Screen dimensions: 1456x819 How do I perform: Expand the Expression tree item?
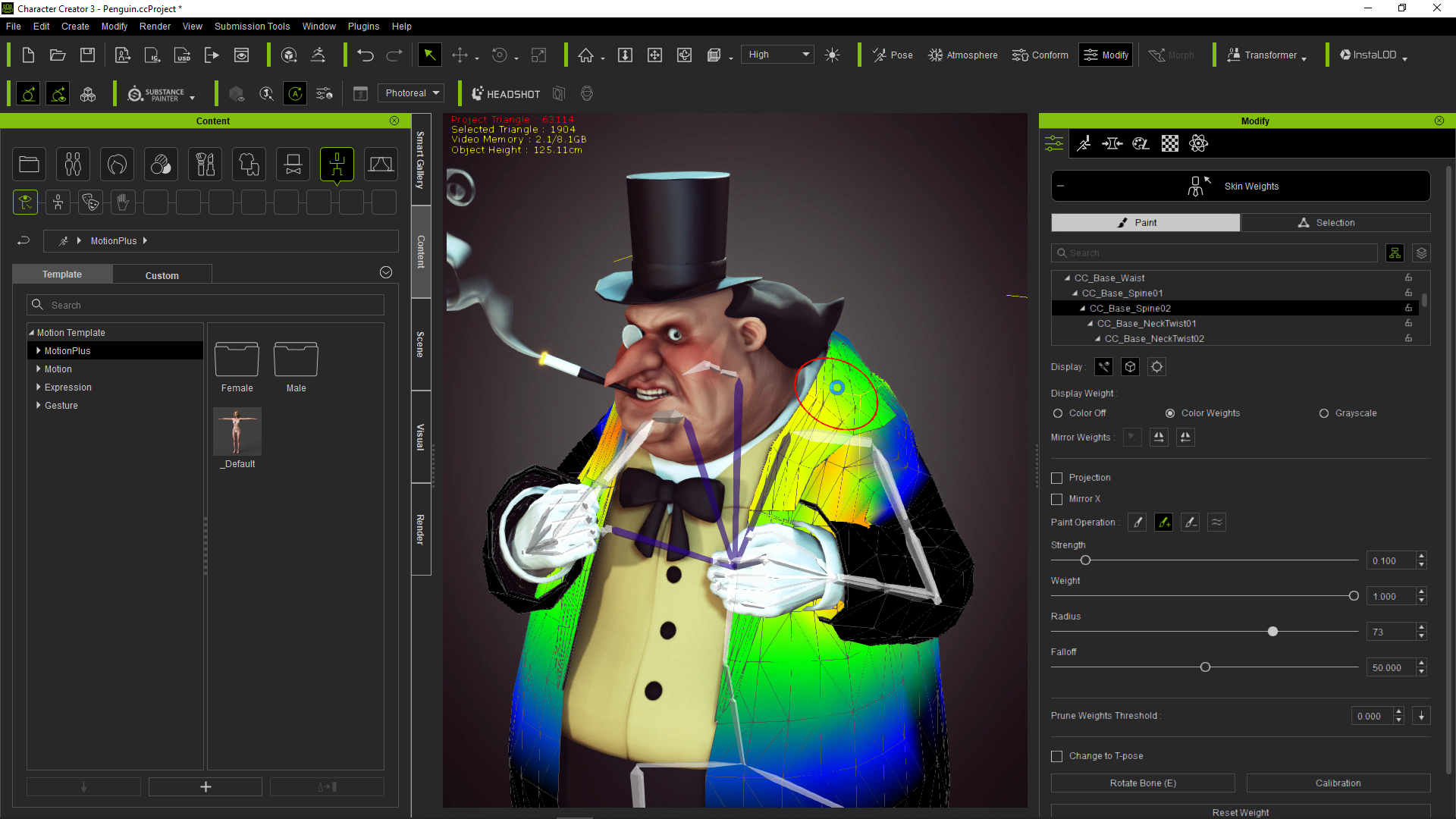click(39, 387)
